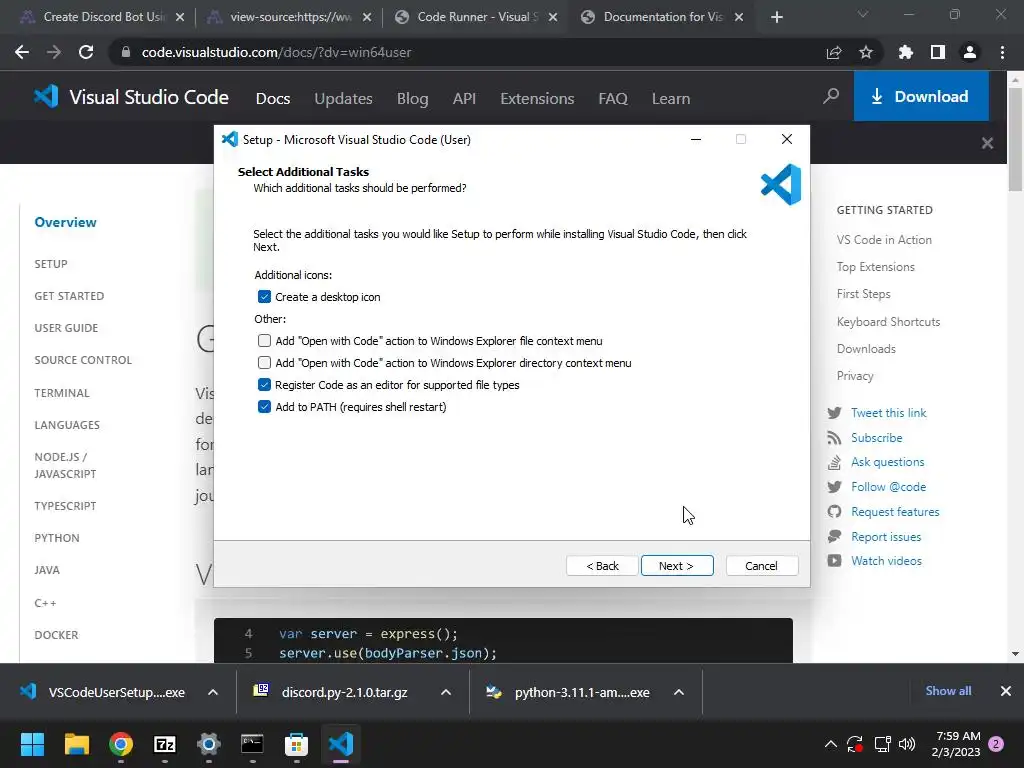This screenshot has height=768, width=1024.
Task: Close the downloads bar
Action: pyautogui.click(x=1006, y=691)
